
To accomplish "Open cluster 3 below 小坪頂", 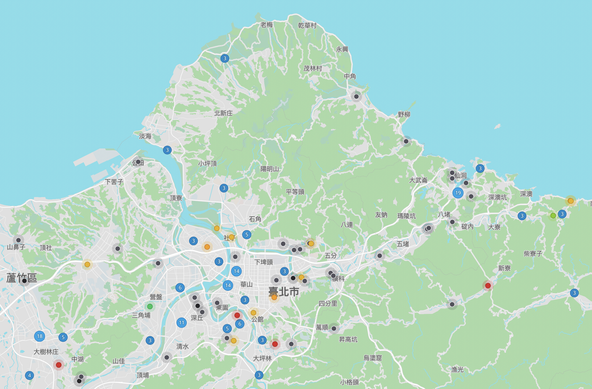I will [x=224, y=188].
